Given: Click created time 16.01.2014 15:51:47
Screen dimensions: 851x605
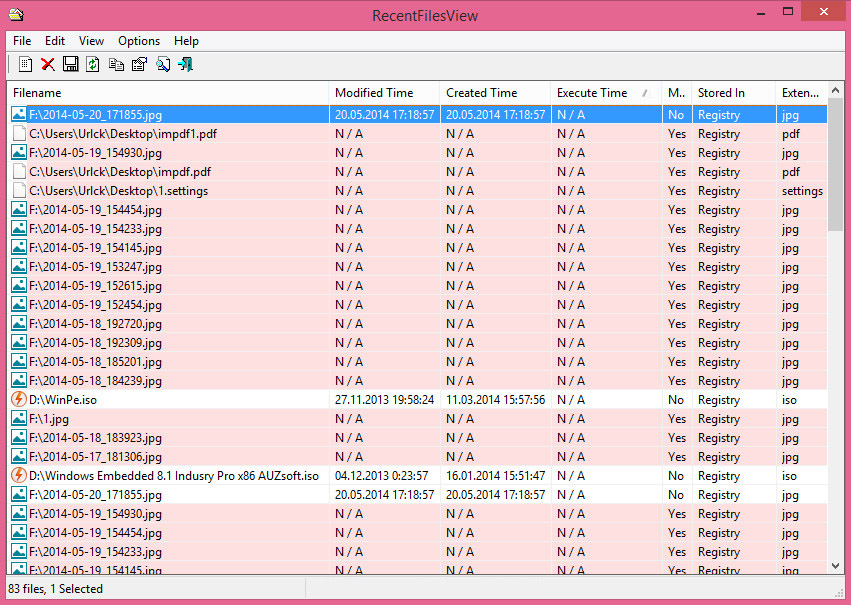Looking at the screenshot, I should tap(496, 476).
